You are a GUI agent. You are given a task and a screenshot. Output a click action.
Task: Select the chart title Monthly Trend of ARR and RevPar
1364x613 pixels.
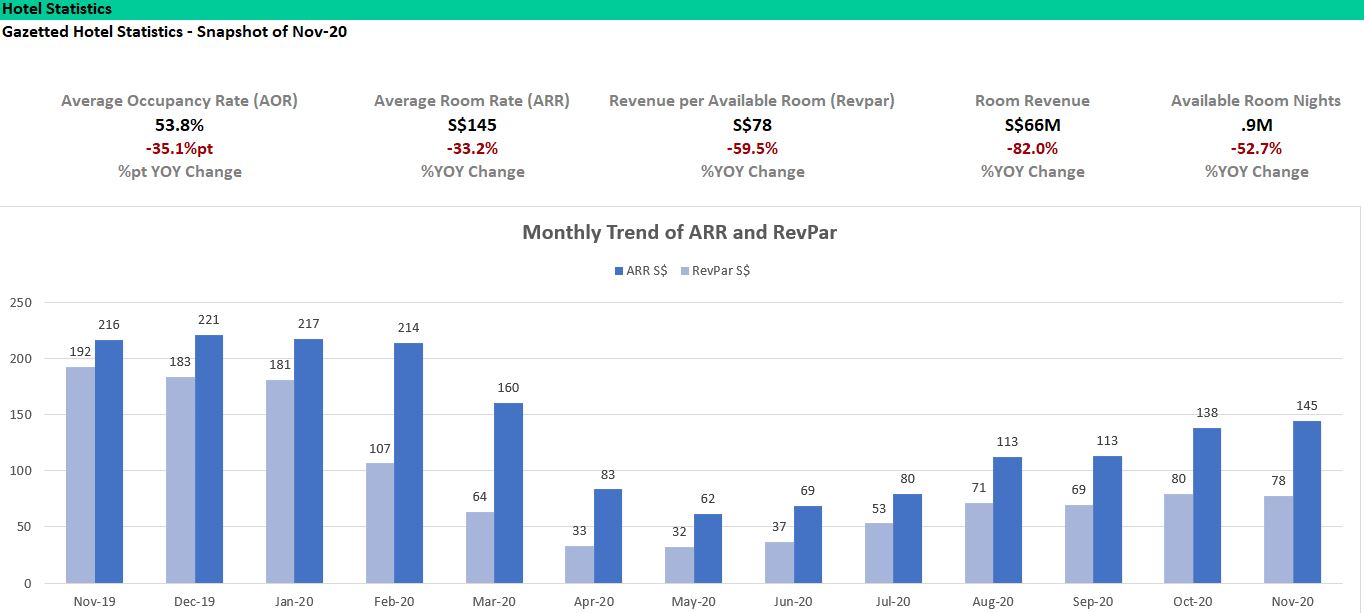tap(679, 233)
